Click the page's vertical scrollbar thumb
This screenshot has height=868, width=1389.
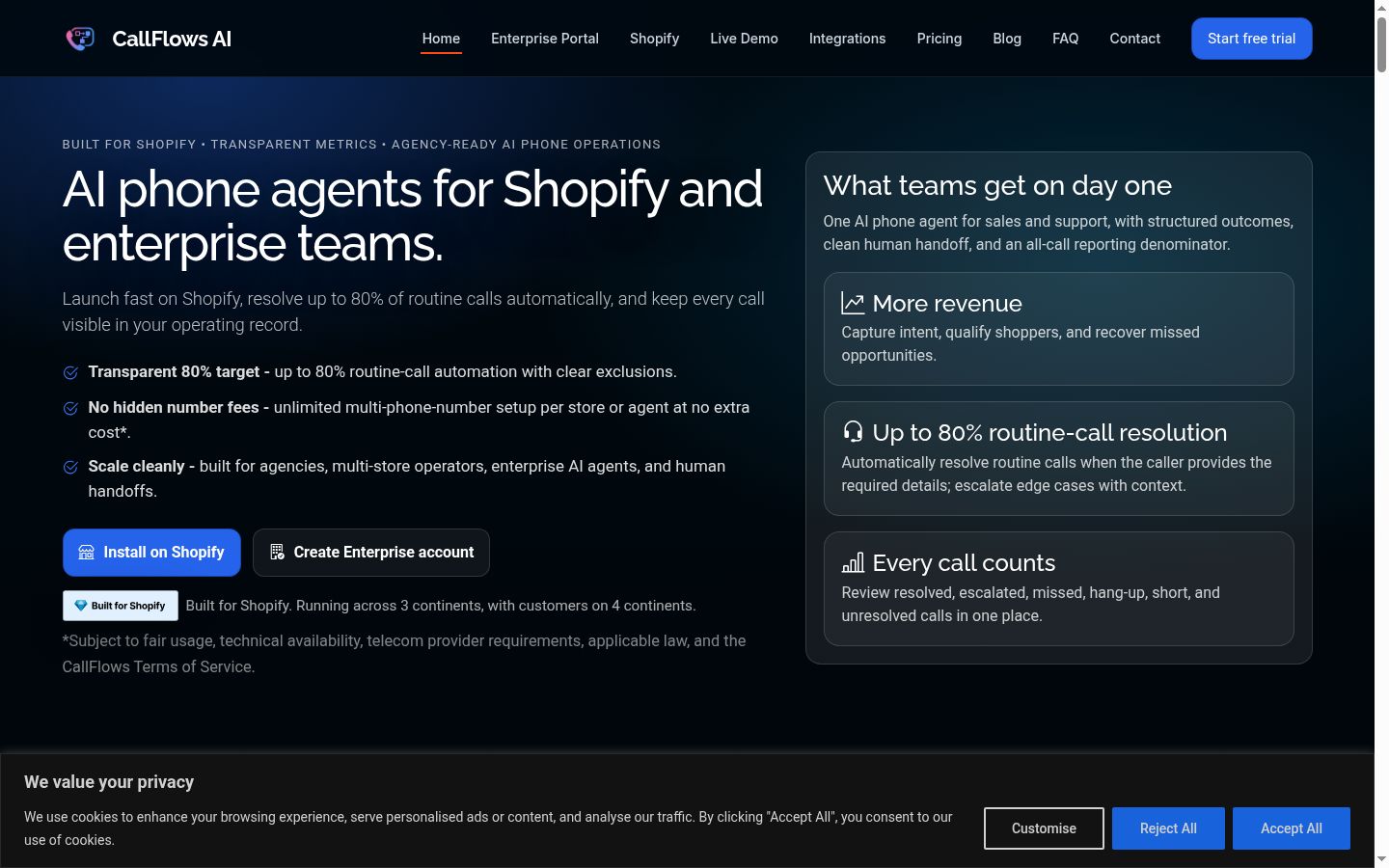[1381, 44]
